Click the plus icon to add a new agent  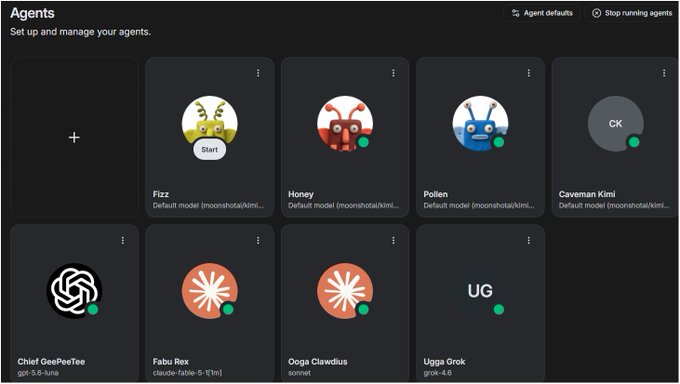74,138
